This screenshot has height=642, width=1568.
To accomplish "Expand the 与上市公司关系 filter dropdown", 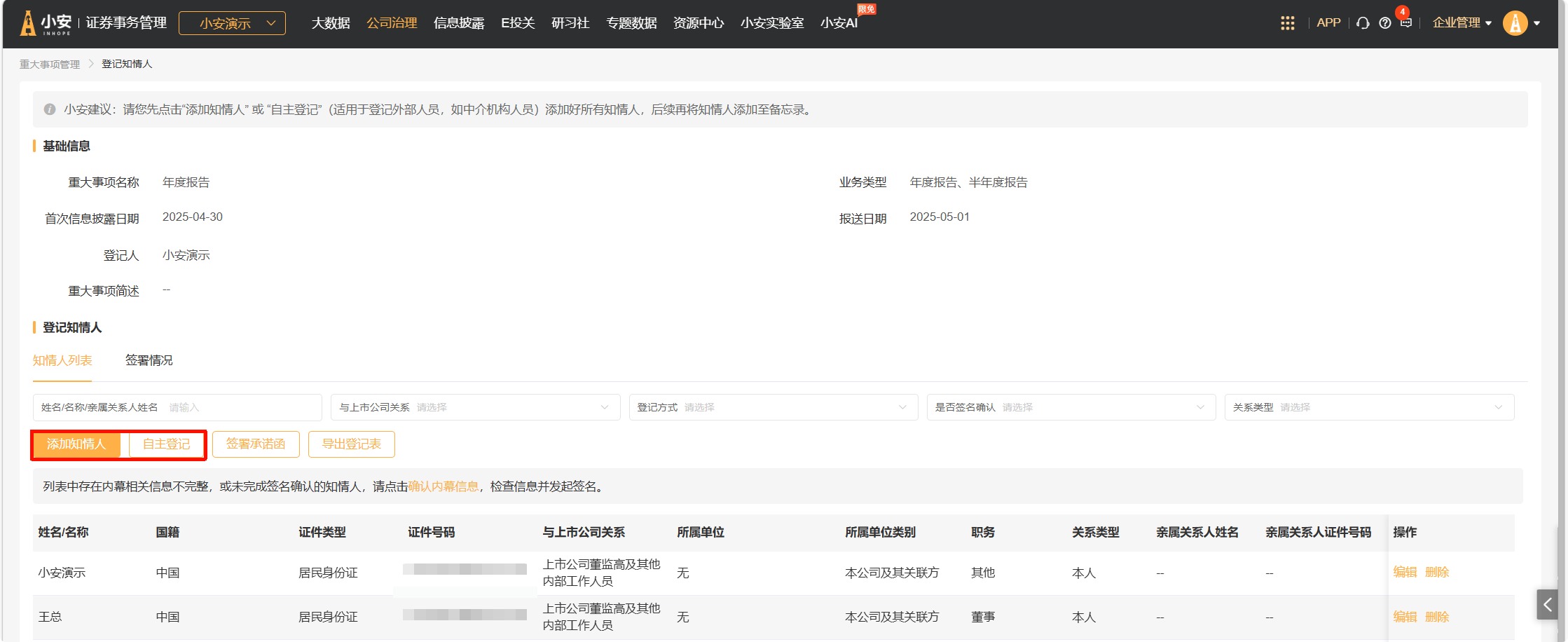I will click(x=475, y=407).
